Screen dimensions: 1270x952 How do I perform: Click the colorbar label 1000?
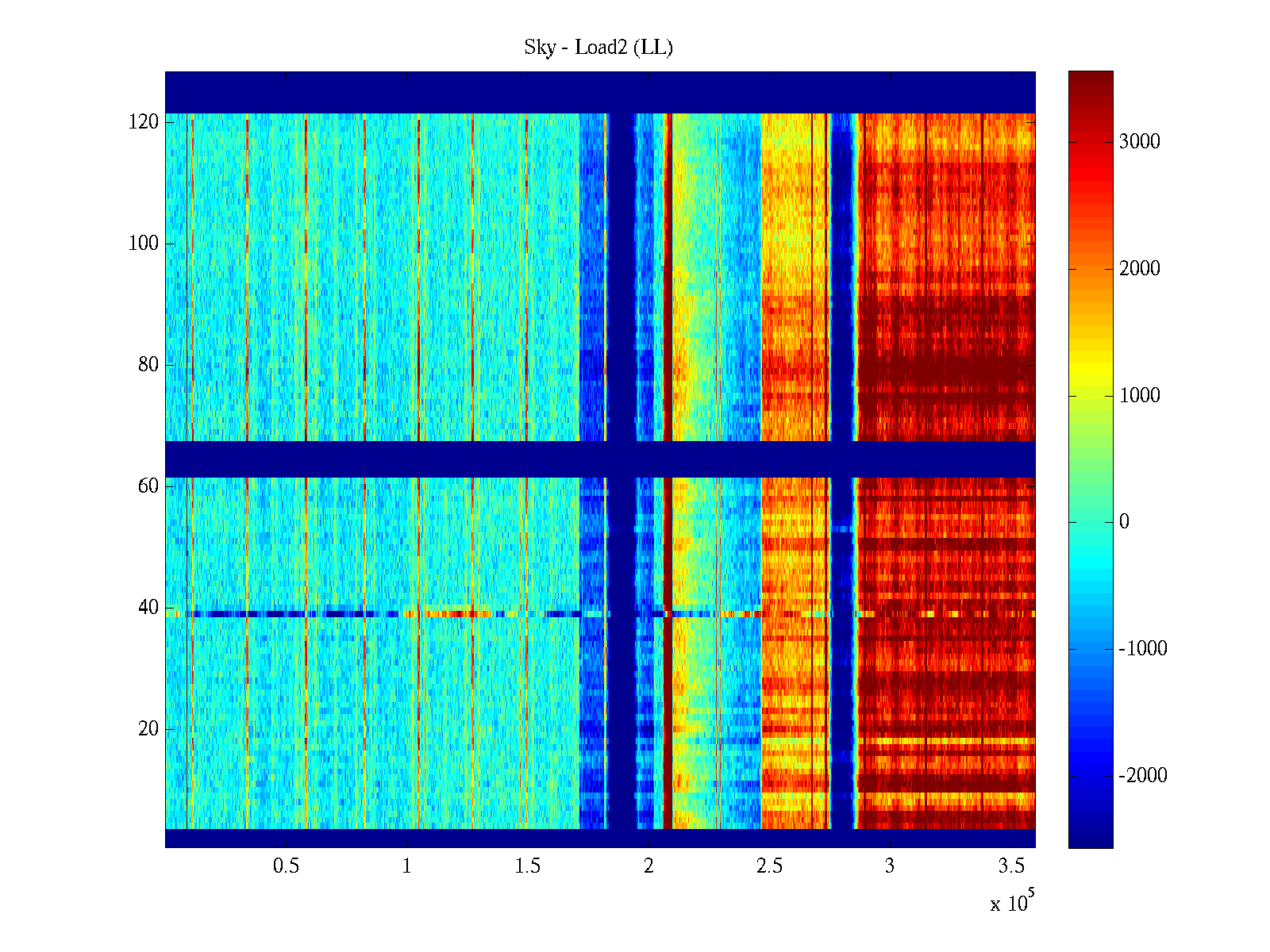1139,396
